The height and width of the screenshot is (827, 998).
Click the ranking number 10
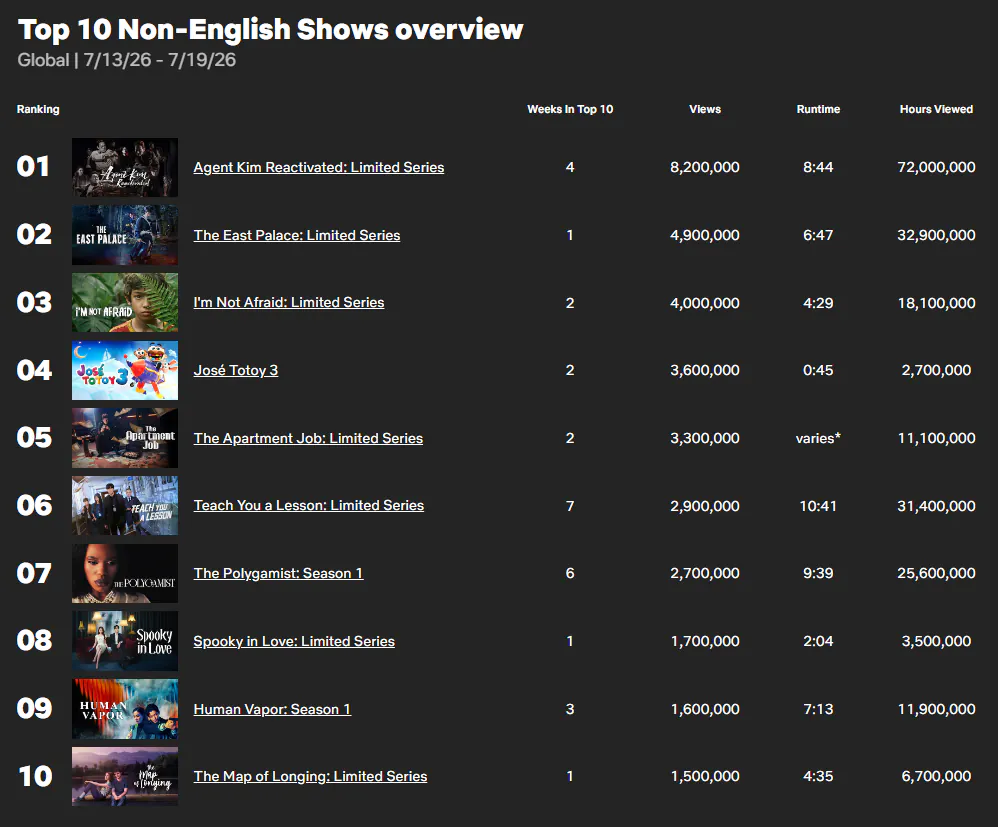point(35,777)
